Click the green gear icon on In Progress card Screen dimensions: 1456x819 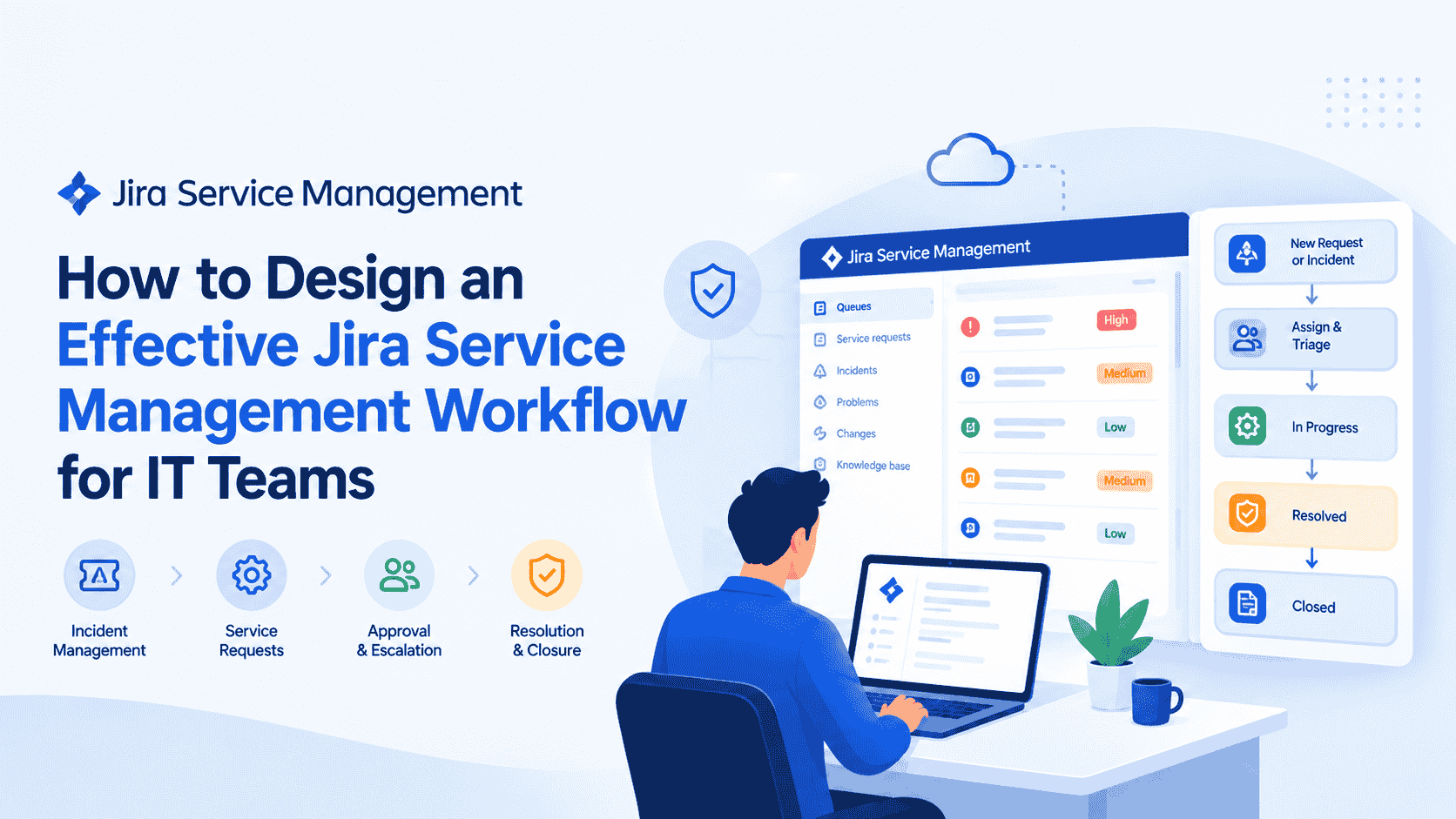(1247, 426)
